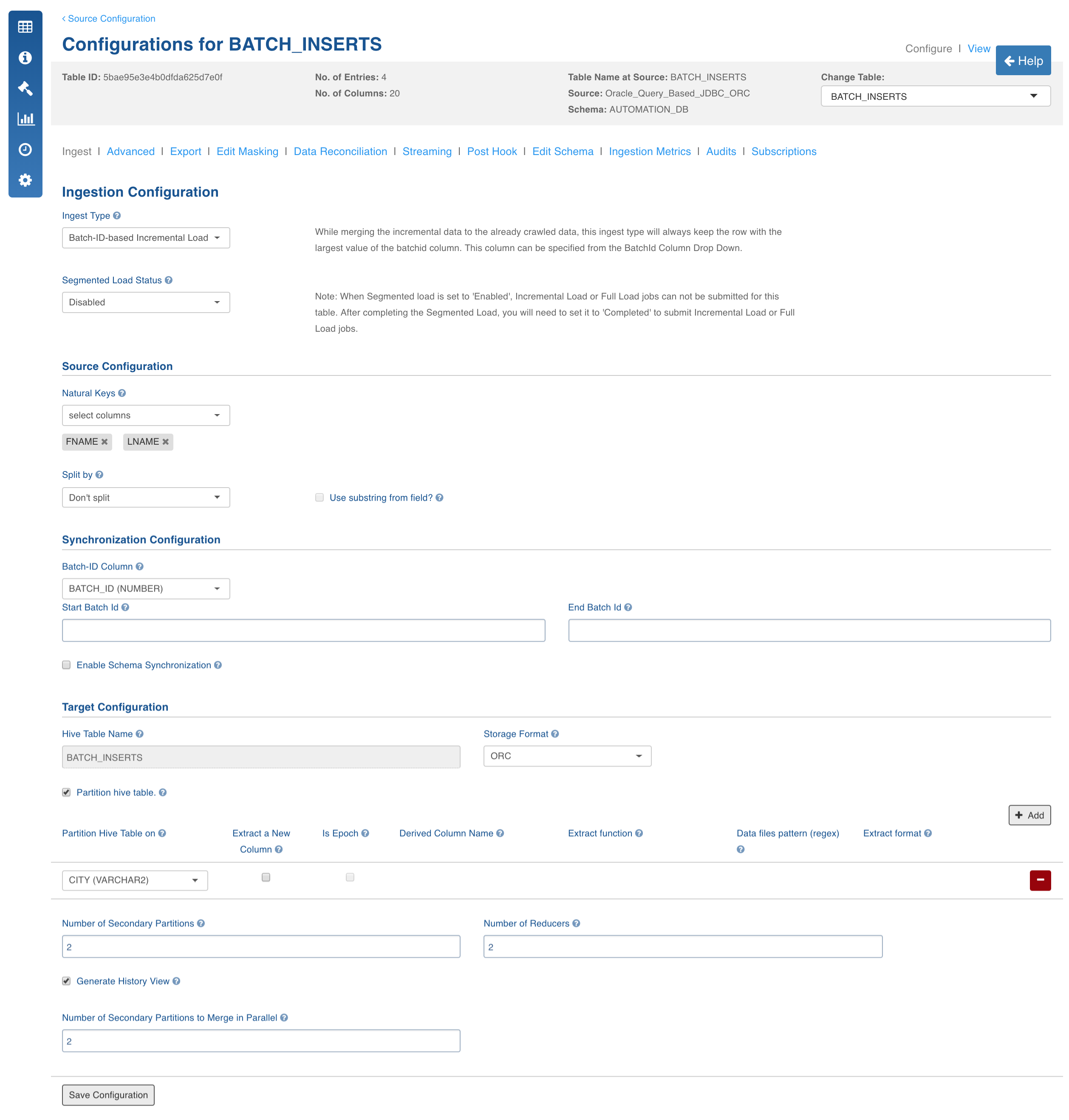This screenshot has width=1069, height=1120.
Task: Open the Edit Schema tab
Action: point(563,151)
